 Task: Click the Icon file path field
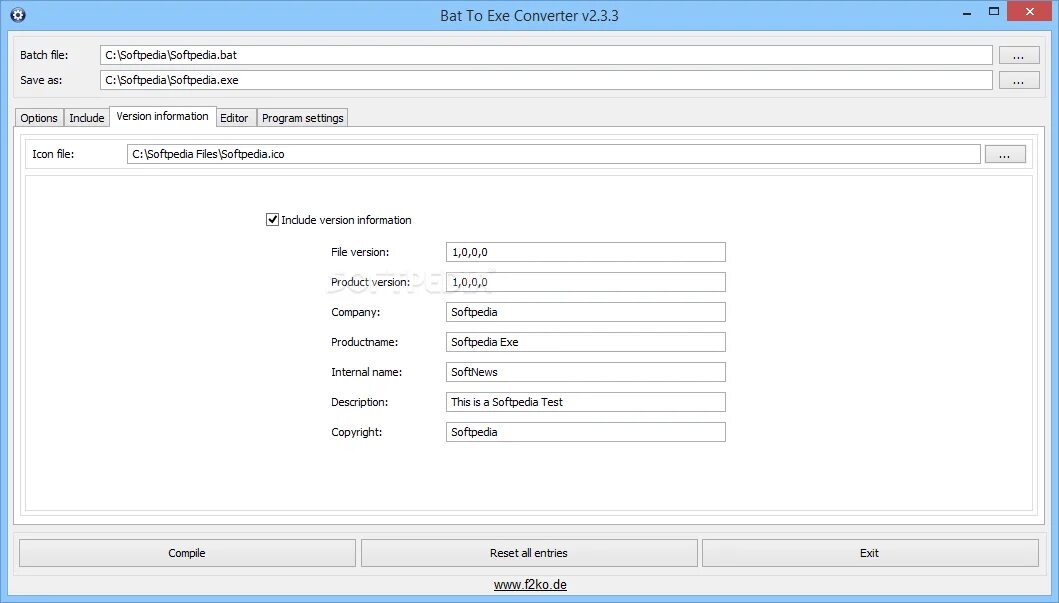(x=553, y=154)
